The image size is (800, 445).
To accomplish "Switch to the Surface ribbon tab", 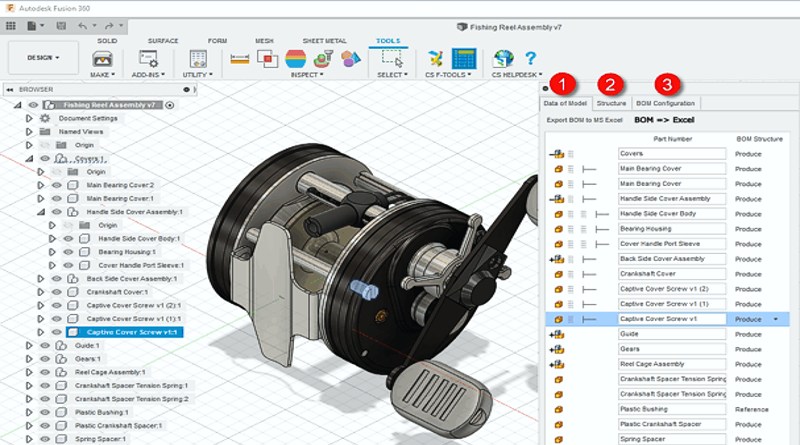I will (163, 41).
